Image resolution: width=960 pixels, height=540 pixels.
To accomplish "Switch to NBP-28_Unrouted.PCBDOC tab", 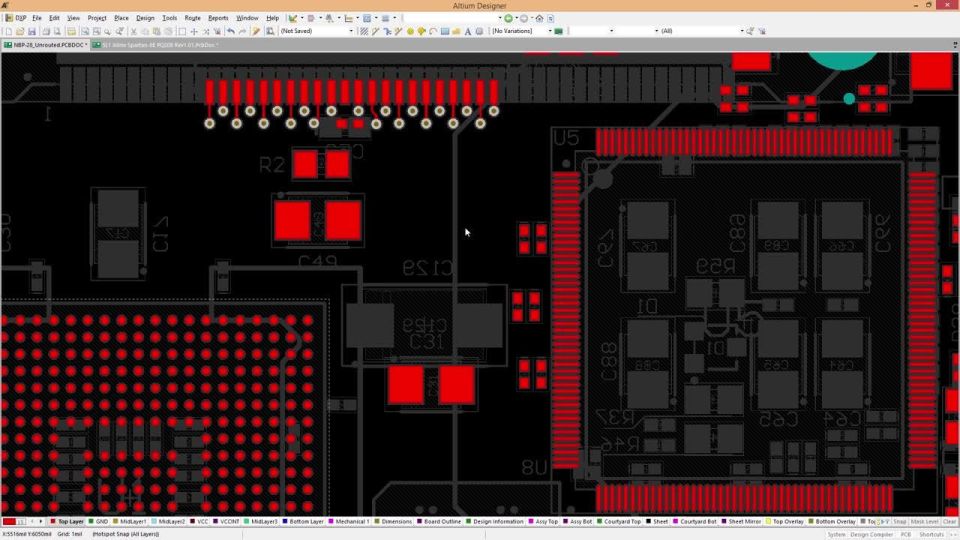I will [45, 45].
